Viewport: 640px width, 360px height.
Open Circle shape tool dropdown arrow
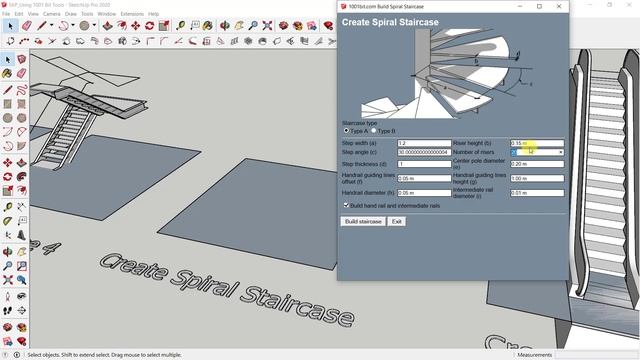(94, 26)
